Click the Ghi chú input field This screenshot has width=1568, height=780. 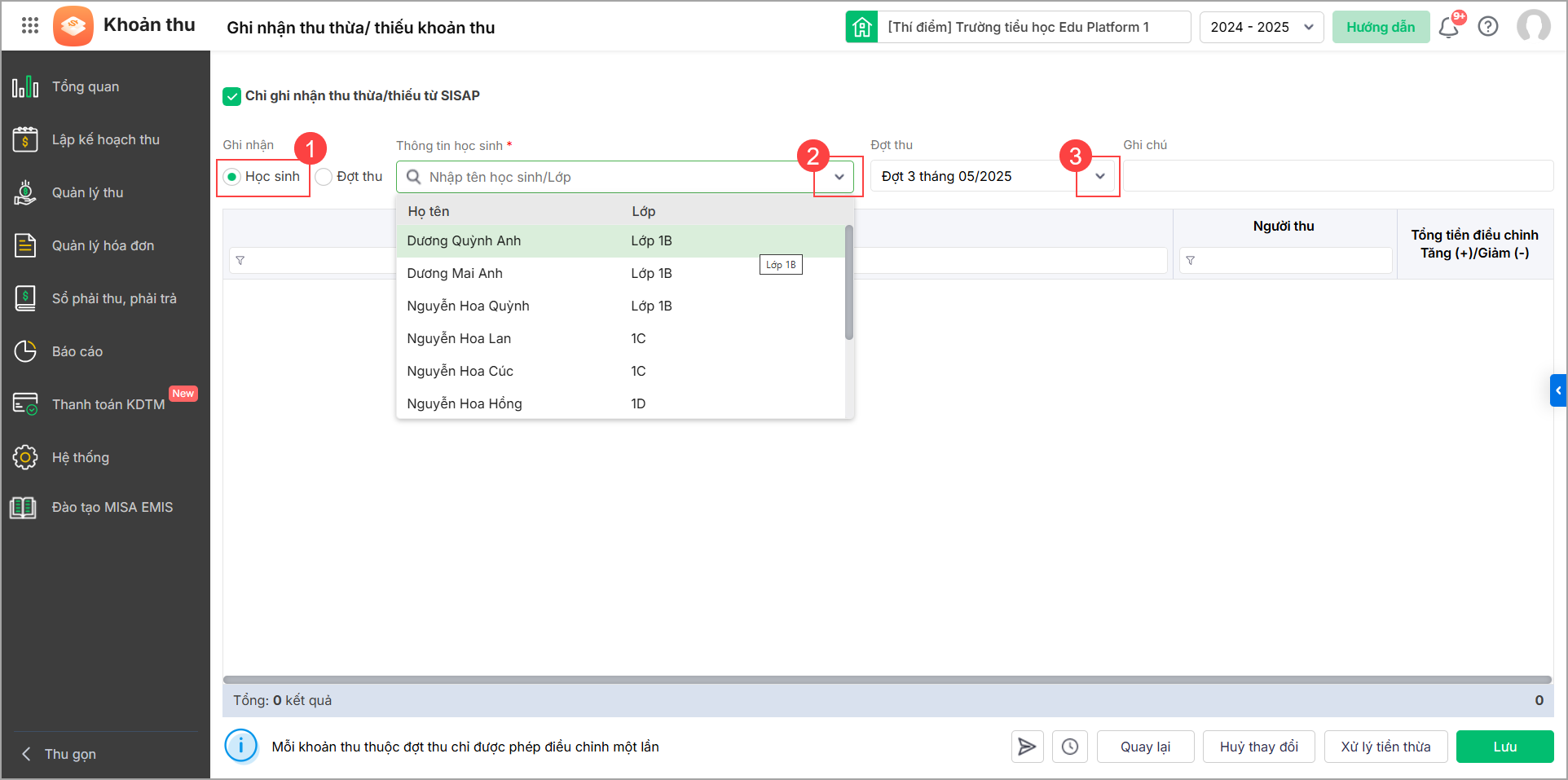pyautogui.click(x=1337, y=176)
